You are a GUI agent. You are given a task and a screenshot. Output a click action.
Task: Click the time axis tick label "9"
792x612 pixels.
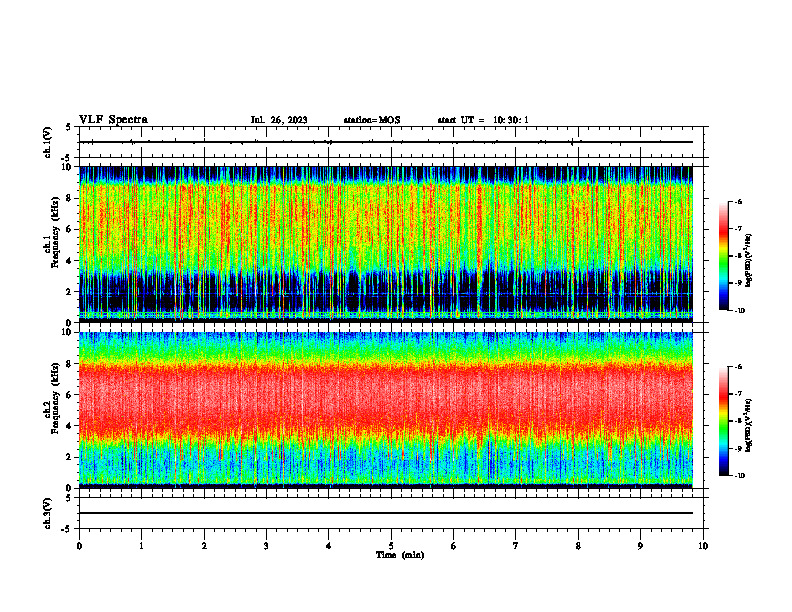point(640,545)
